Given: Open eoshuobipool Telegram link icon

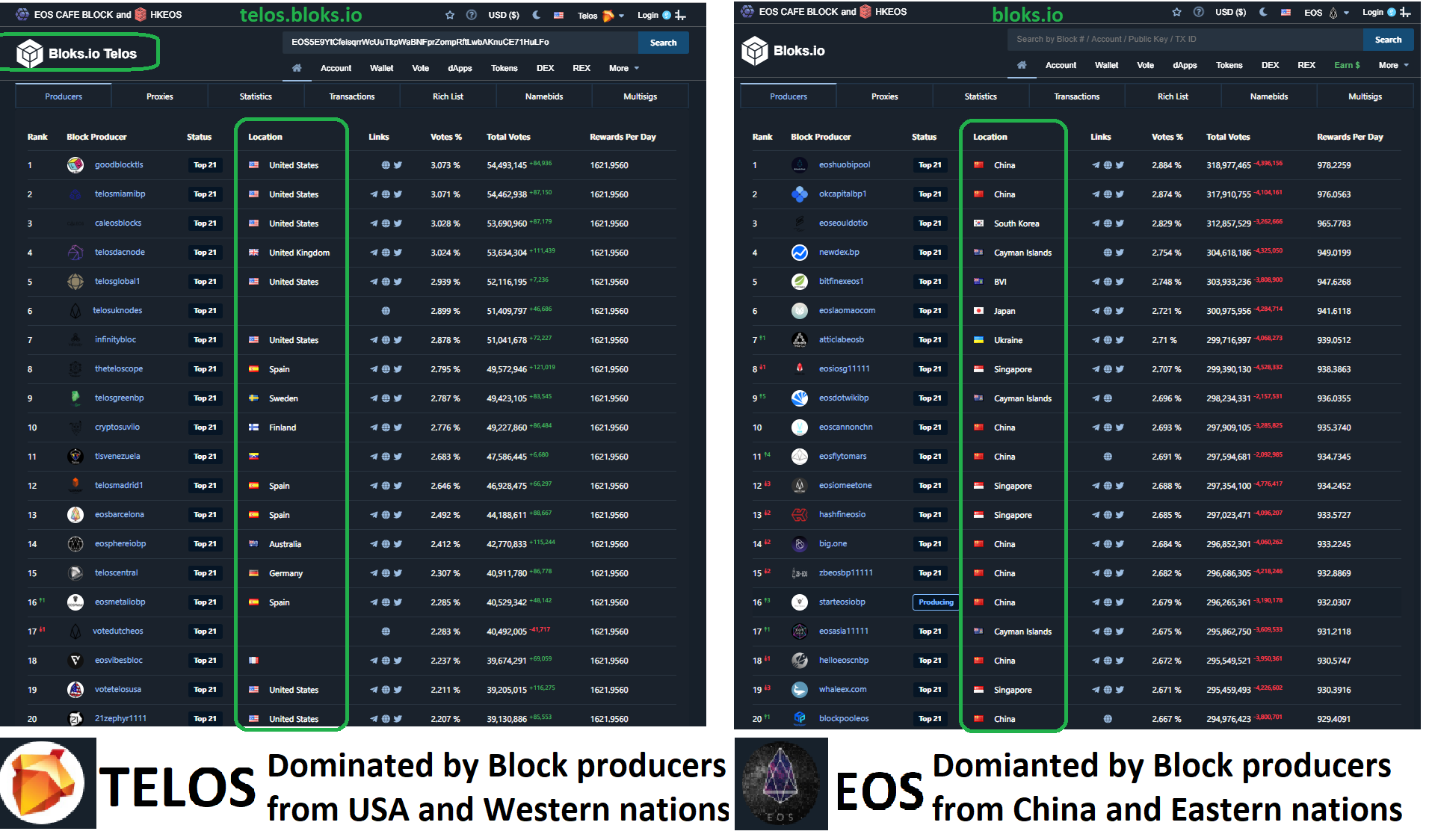Looking at the screenshot, I should point(1096,165).
